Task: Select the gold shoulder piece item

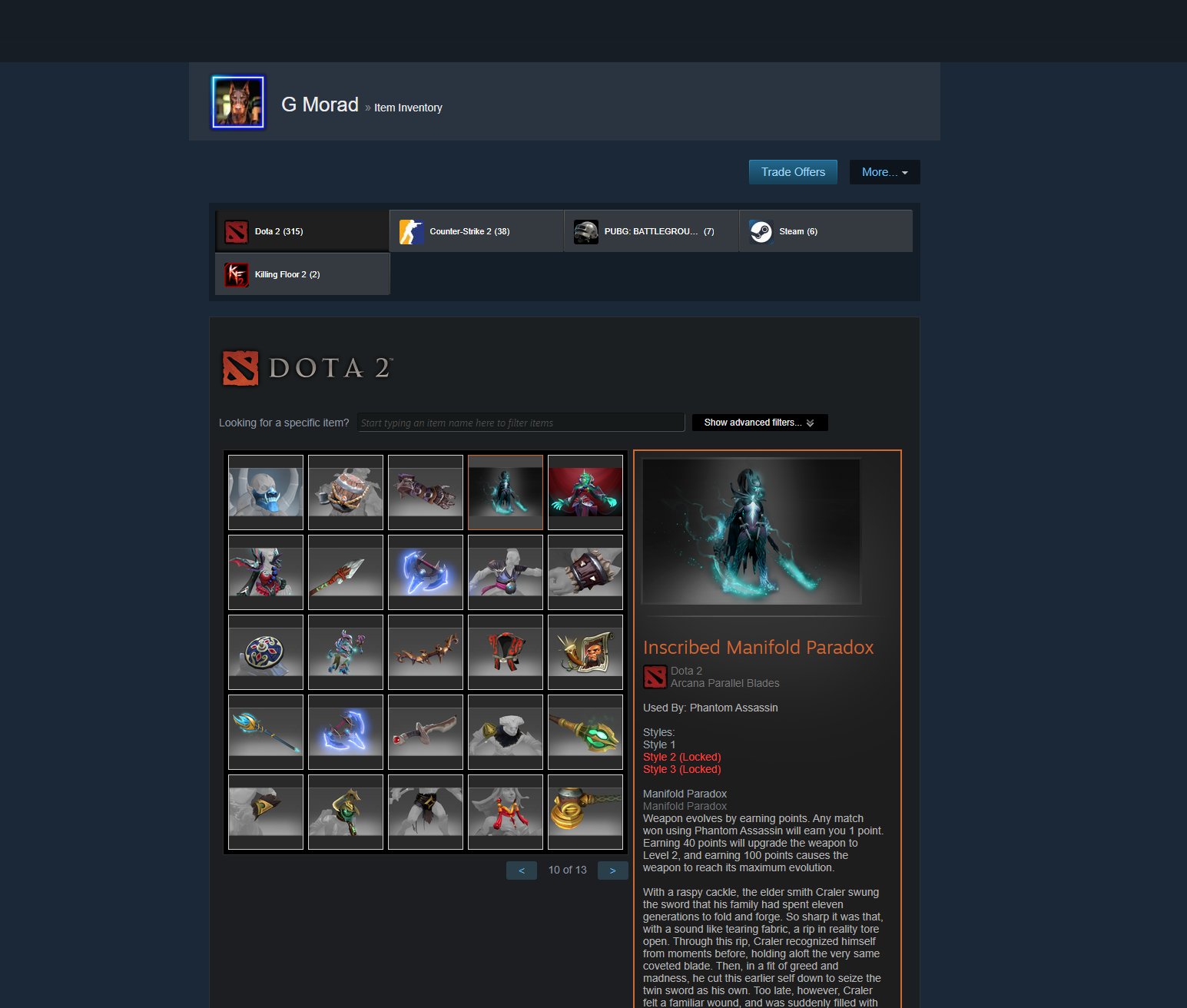Action: [x=266, y=812]
